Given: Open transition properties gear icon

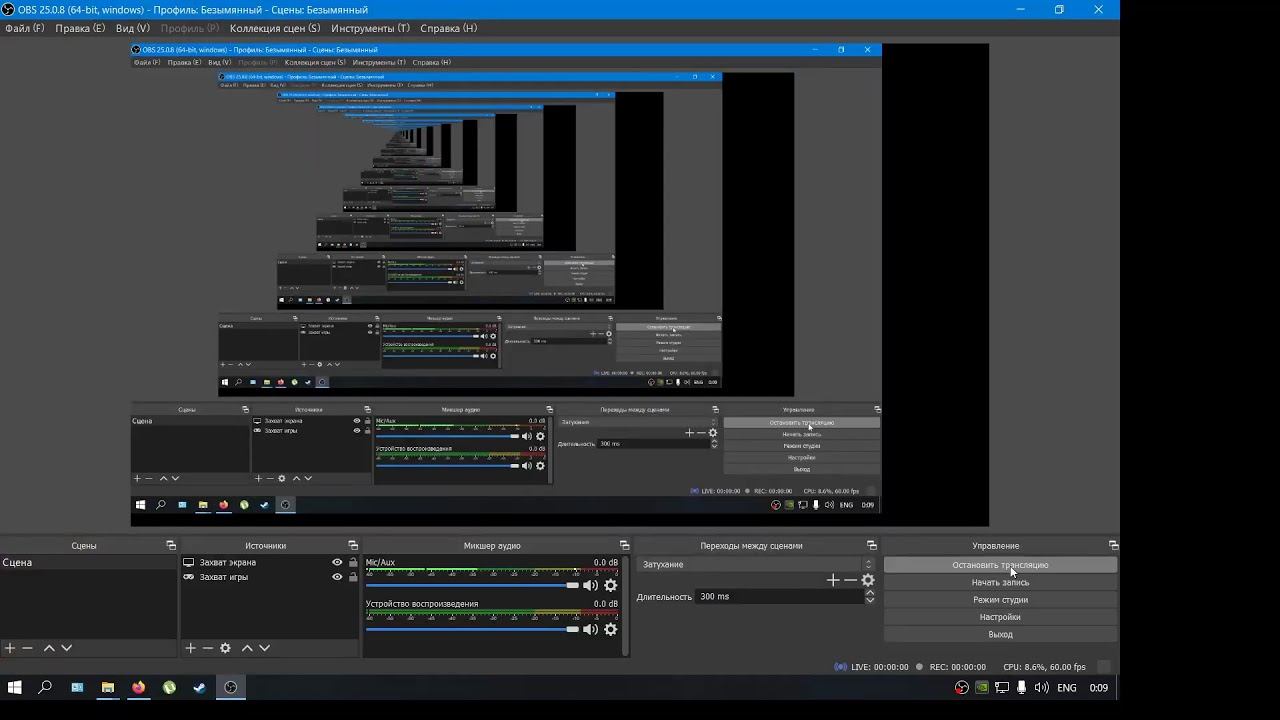Looking at the screenshot, I should pos(868,580).
